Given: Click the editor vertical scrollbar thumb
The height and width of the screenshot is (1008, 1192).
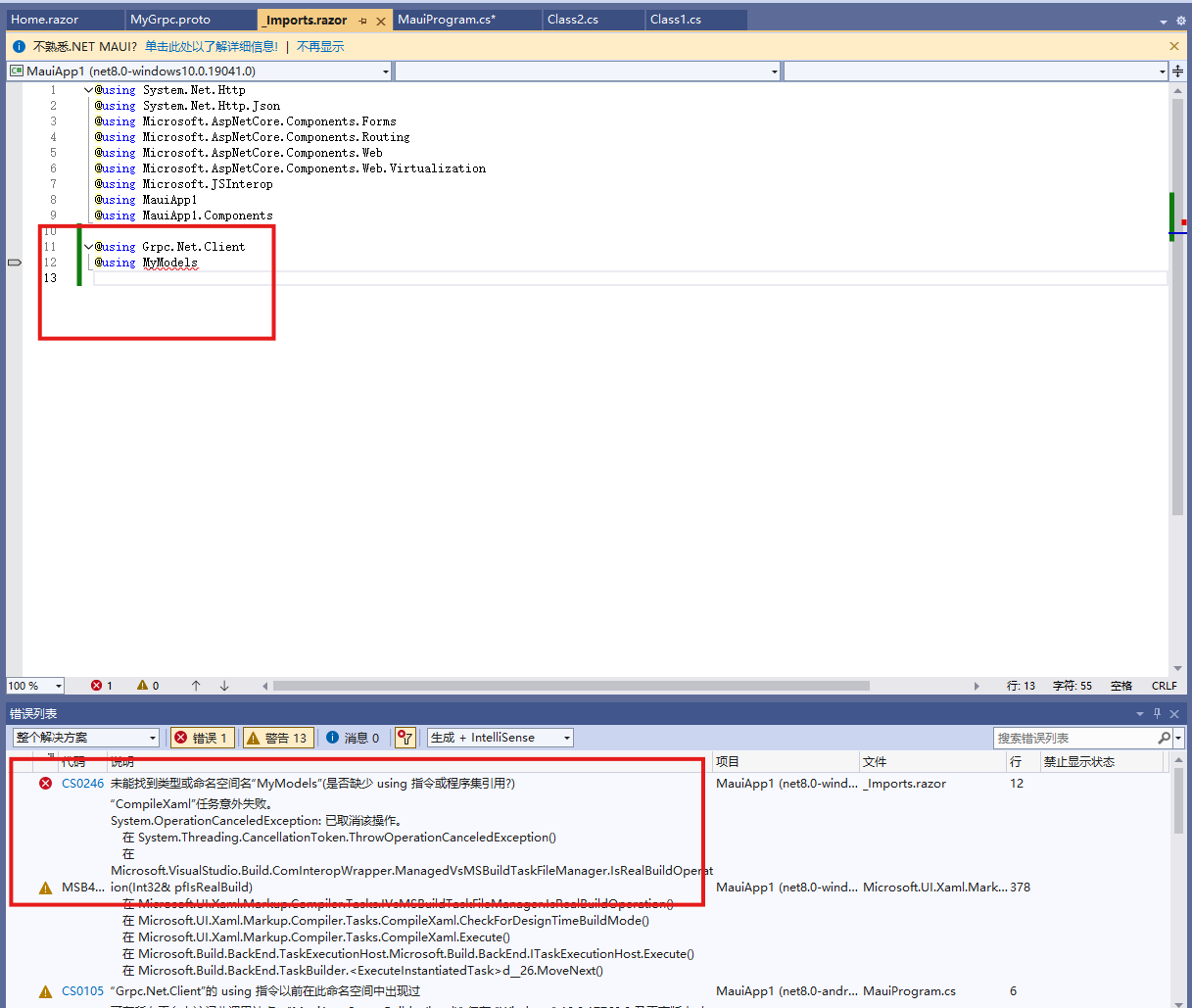Looking at the screenshot, I should pos(1177,307).
